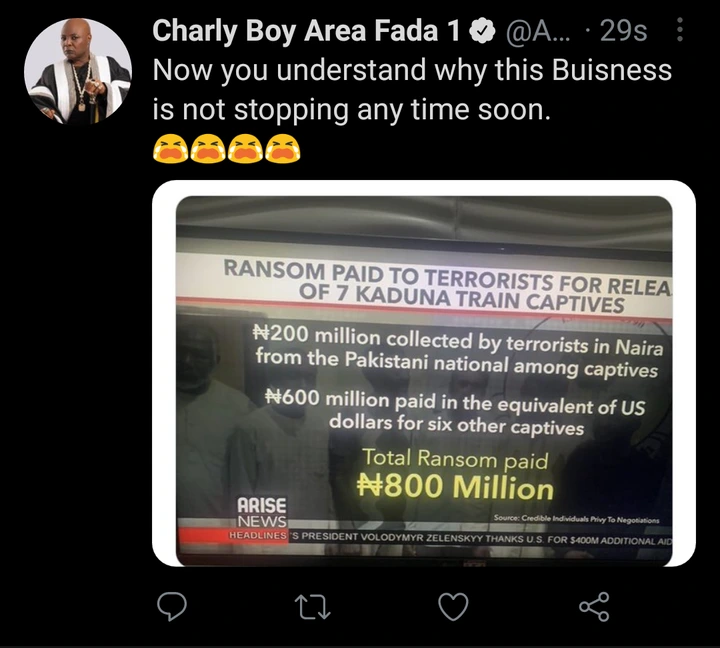Click the red HEADLINES ticker label
The image size is (720, 648).
pos(257,536)
